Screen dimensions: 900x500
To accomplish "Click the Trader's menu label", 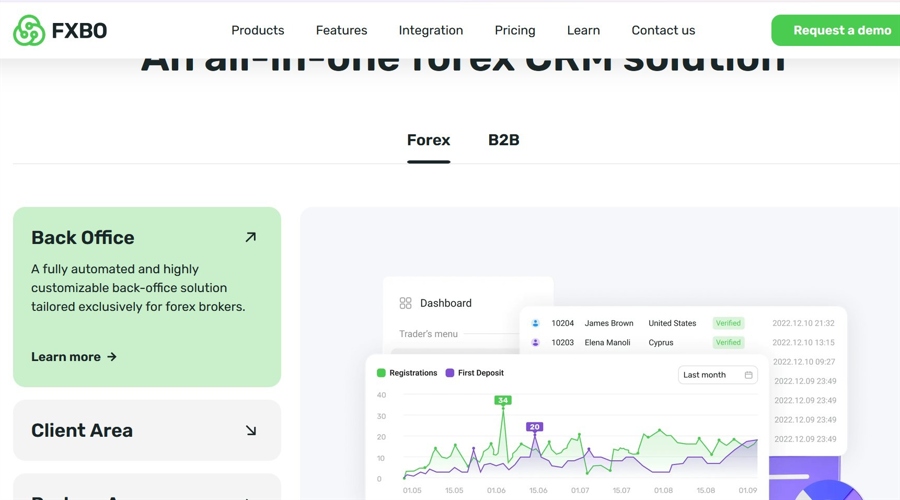I will coord(429,334).
